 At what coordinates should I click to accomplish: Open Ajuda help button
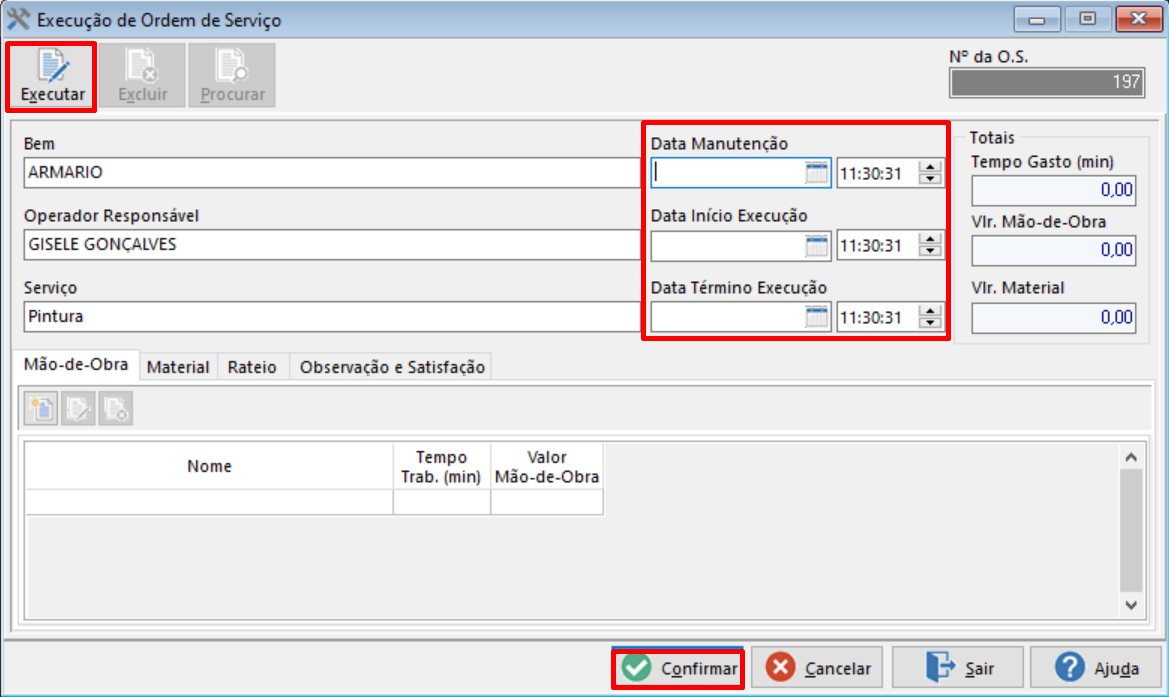1096,668
